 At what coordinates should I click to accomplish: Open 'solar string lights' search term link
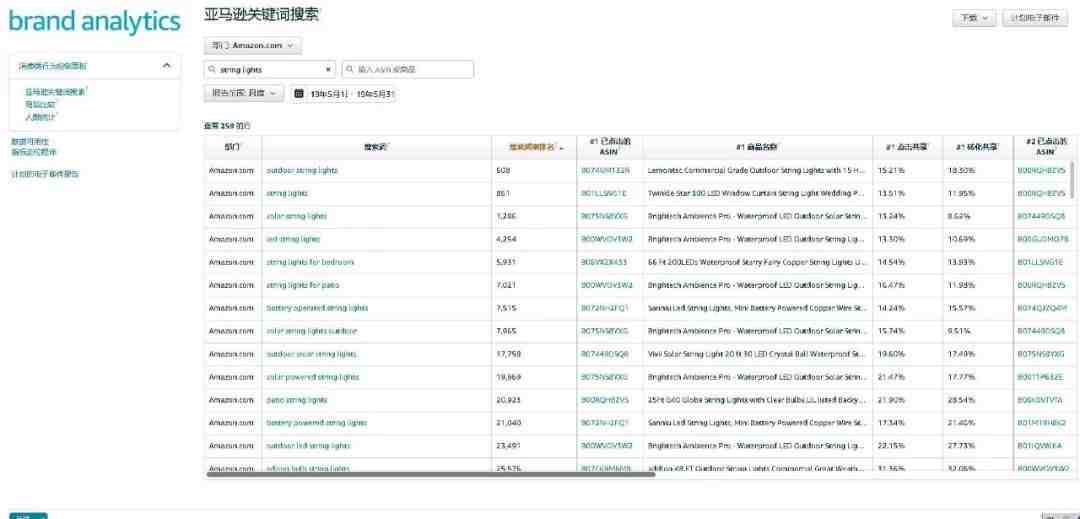click(x=296, y=216)
